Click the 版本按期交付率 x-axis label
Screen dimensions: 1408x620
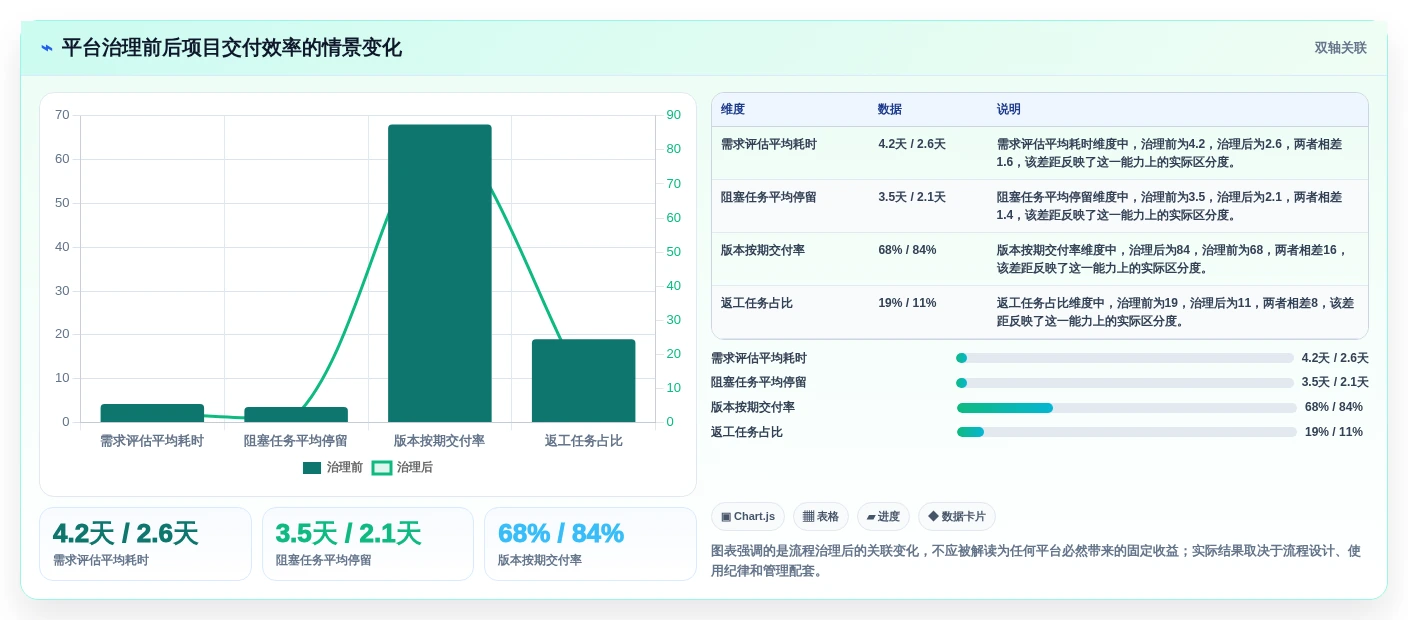coord(440,440)
